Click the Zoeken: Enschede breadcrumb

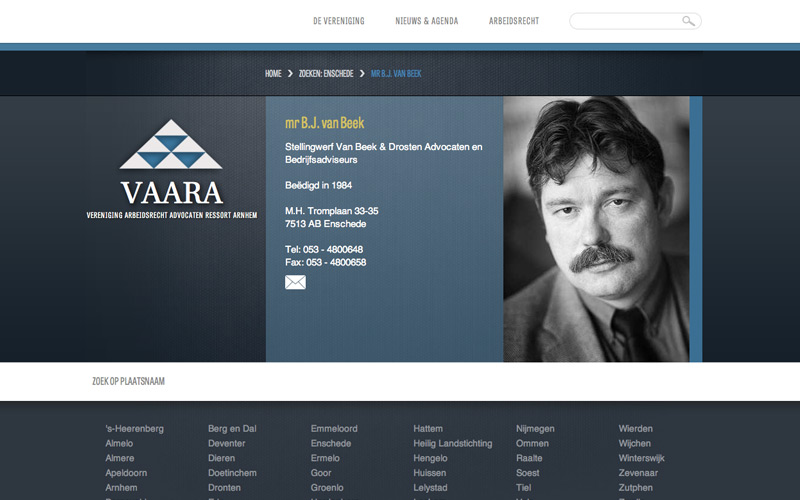pyautogui.click(x=327, y=74)
